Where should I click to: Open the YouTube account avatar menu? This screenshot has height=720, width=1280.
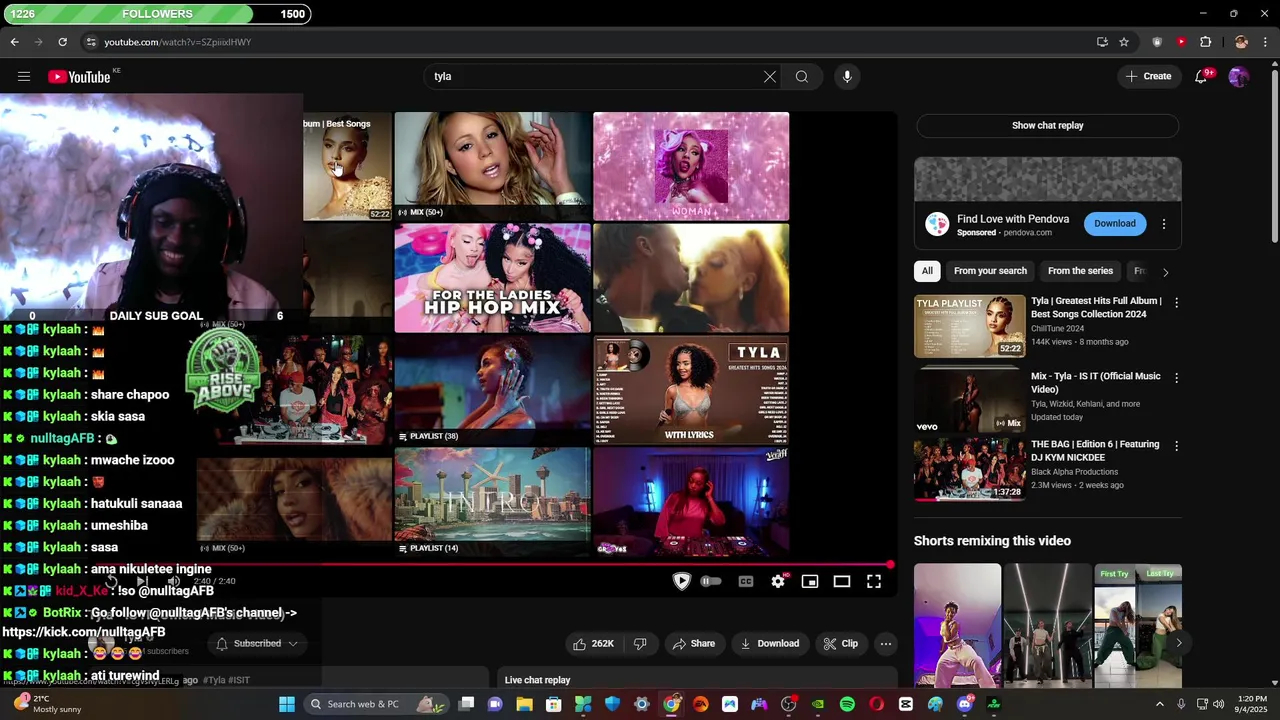point(1239,76)
